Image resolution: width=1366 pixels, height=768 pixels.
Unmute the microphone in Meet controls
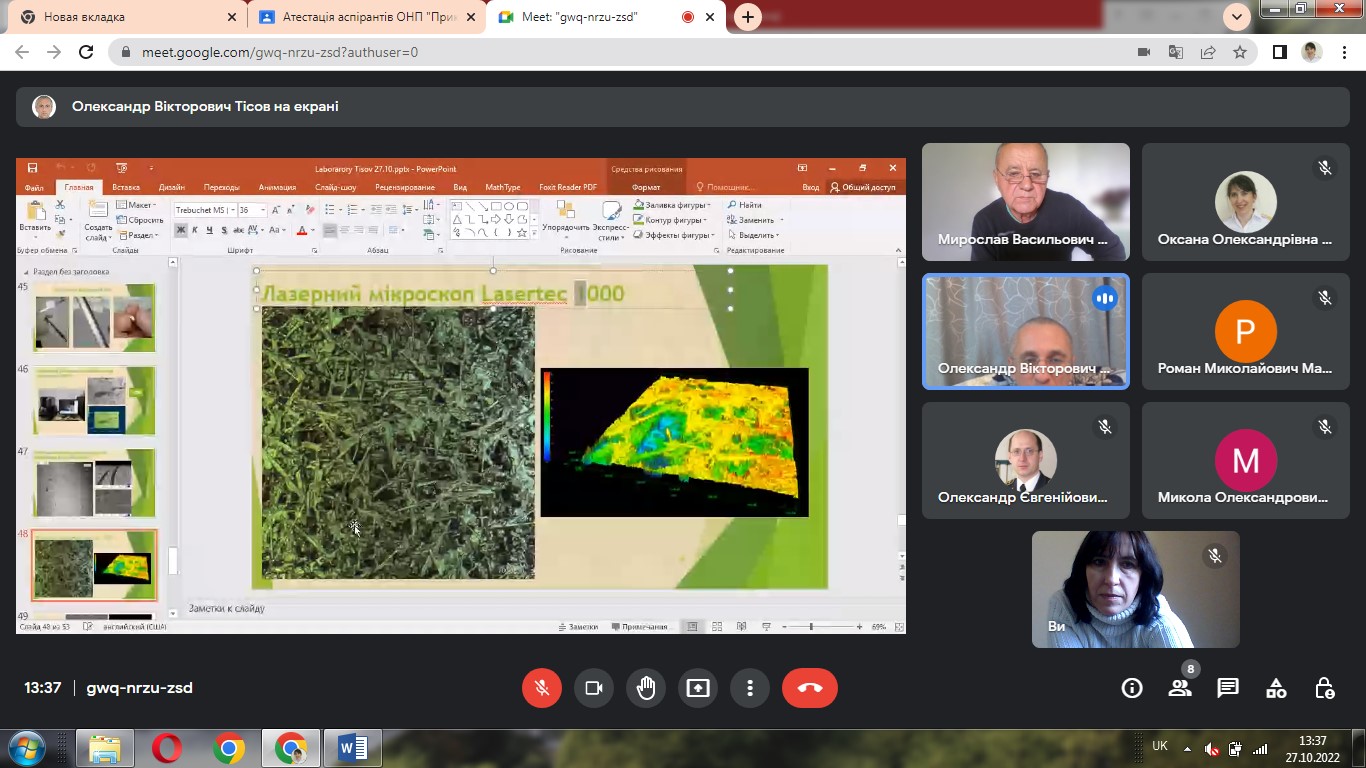pyautogui.click(x=542, y=688)
